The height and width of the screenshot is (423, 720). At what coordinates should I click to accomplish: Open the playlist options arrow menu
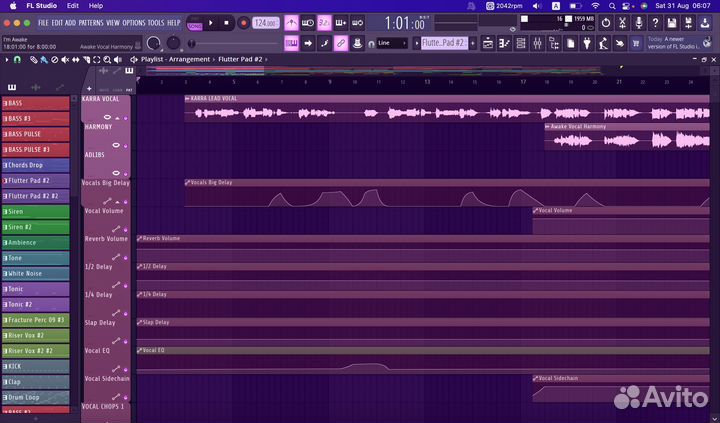pyautogui.click(x=6, y=60)
